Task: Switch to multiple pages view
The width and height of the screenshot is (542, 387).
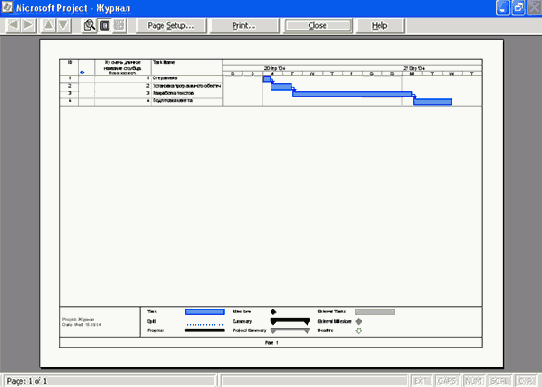Action: pos(119,26)
